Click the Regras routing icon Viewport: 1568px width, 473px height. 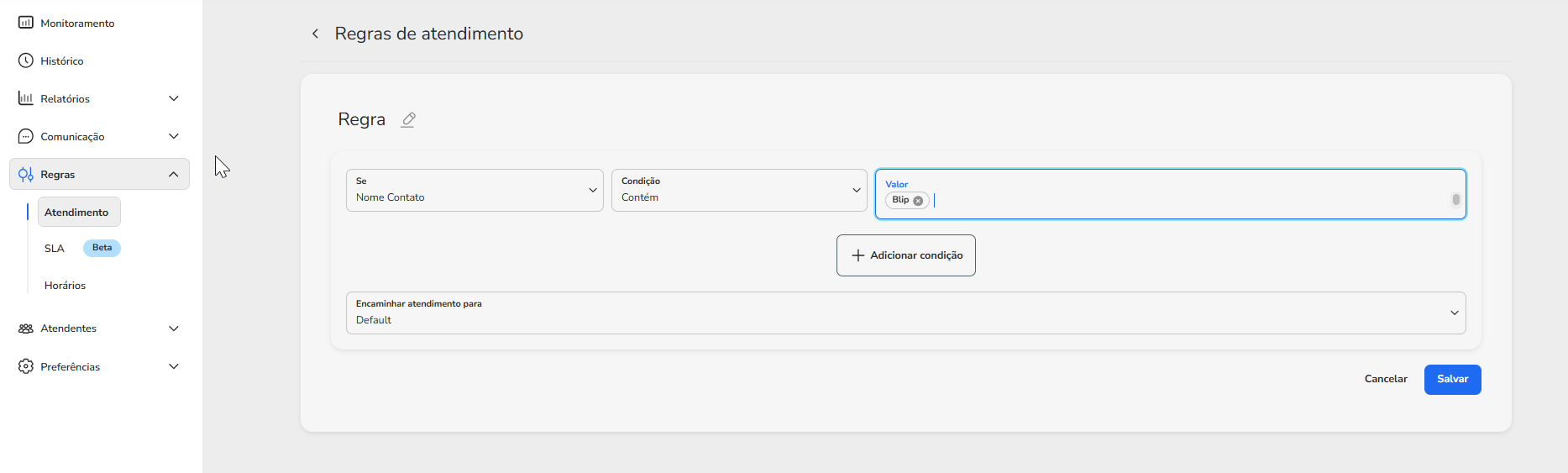pyautogui.click(x=26, y=174)
